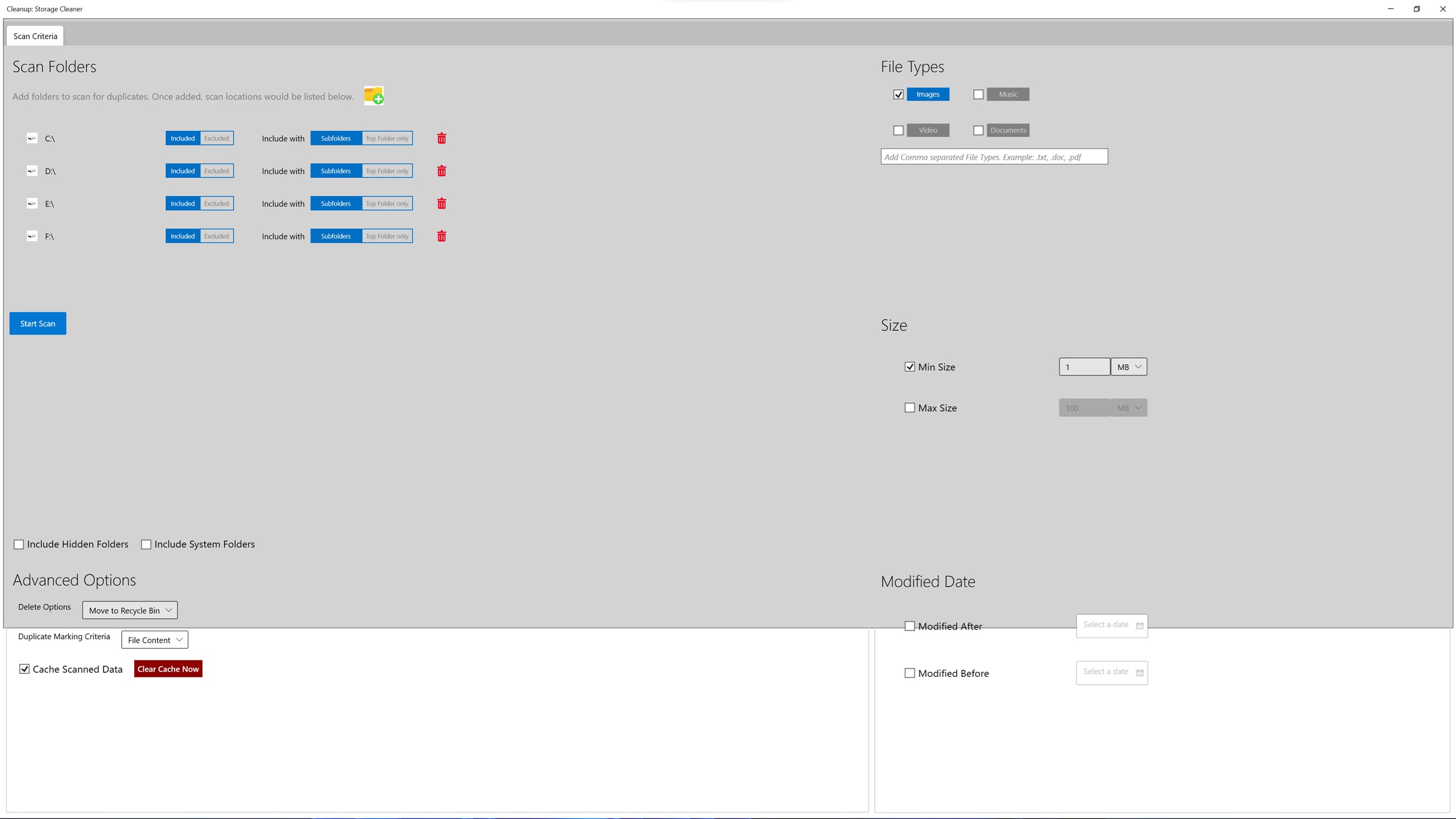The width and height of the screenshot is (1456, 819).
Task: Click the trash icon for E:\ drive
Action: pyautogui.click(x=441, y=204)
